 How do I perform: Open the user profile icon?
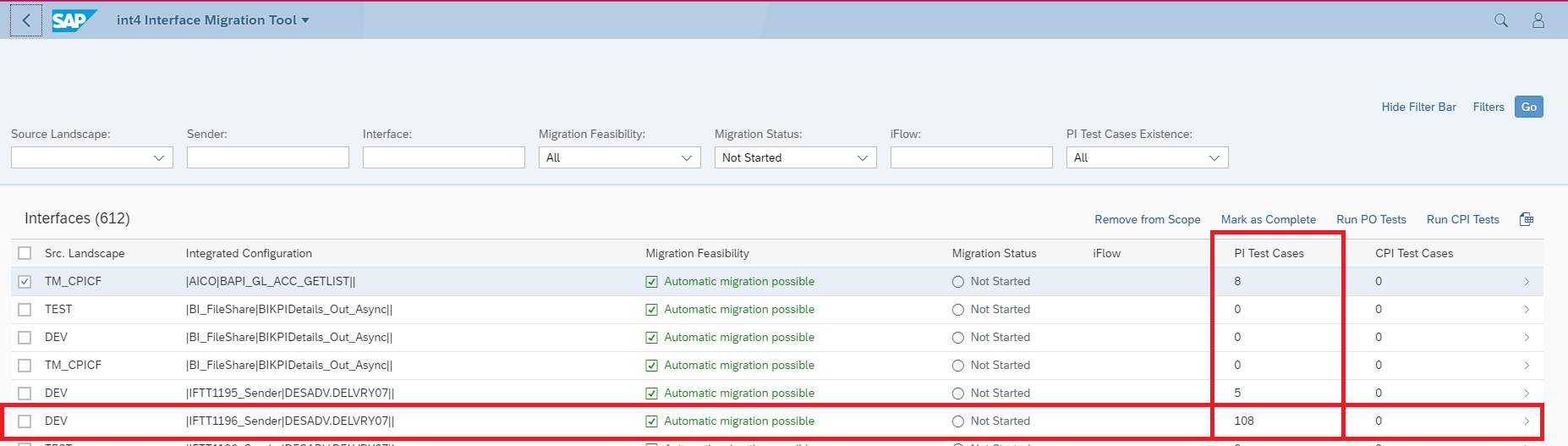pos(1538,20)
